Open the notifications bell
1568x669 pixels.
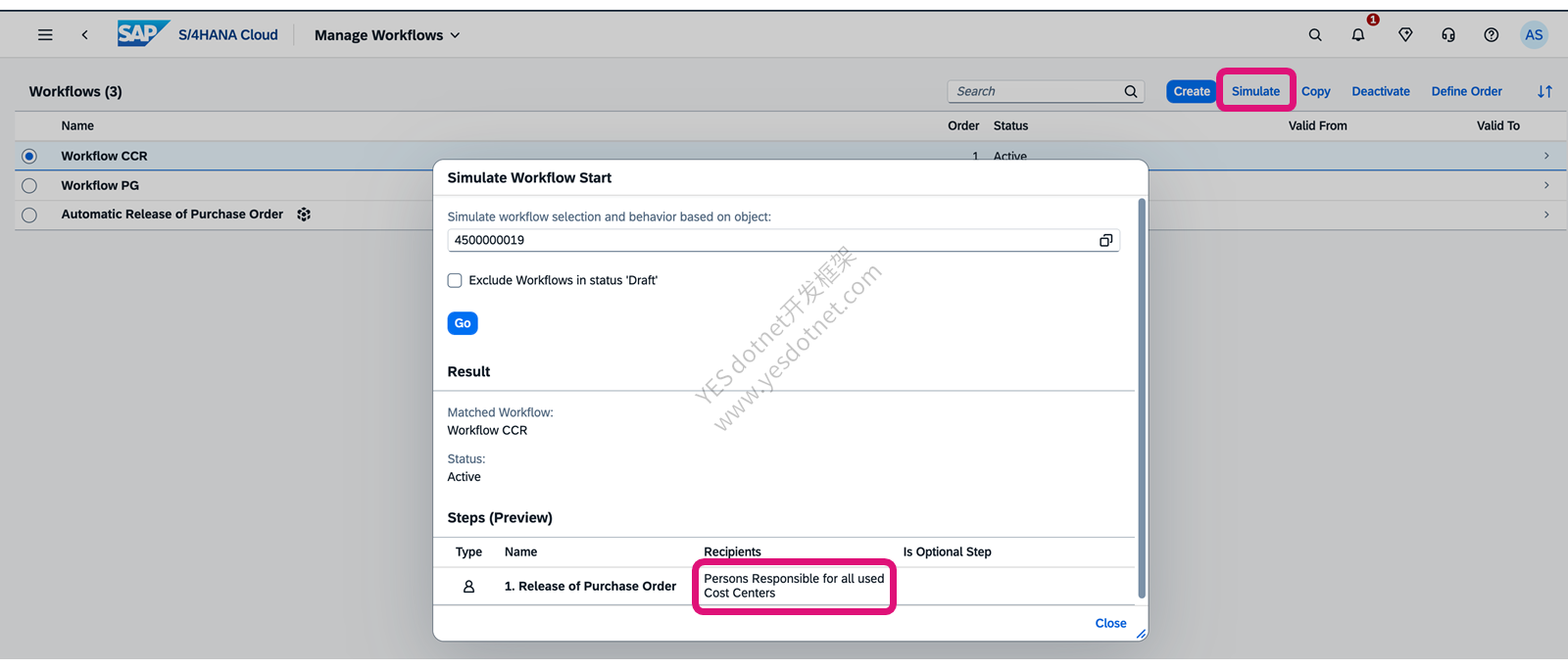tap(1358, 34)
